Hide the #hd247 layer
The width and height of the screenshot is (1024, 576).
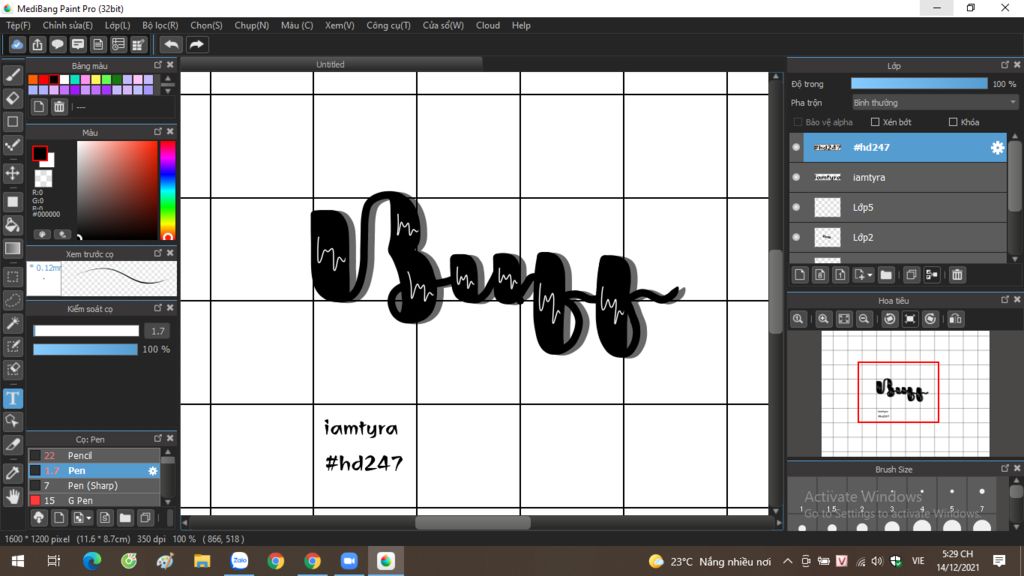pyautogui.click(x=795, y=148)
